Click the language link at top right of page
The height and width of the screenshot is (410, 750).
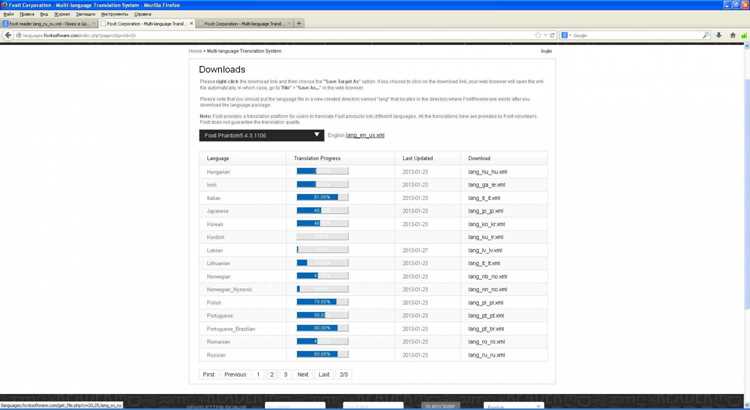coord(546,51)
